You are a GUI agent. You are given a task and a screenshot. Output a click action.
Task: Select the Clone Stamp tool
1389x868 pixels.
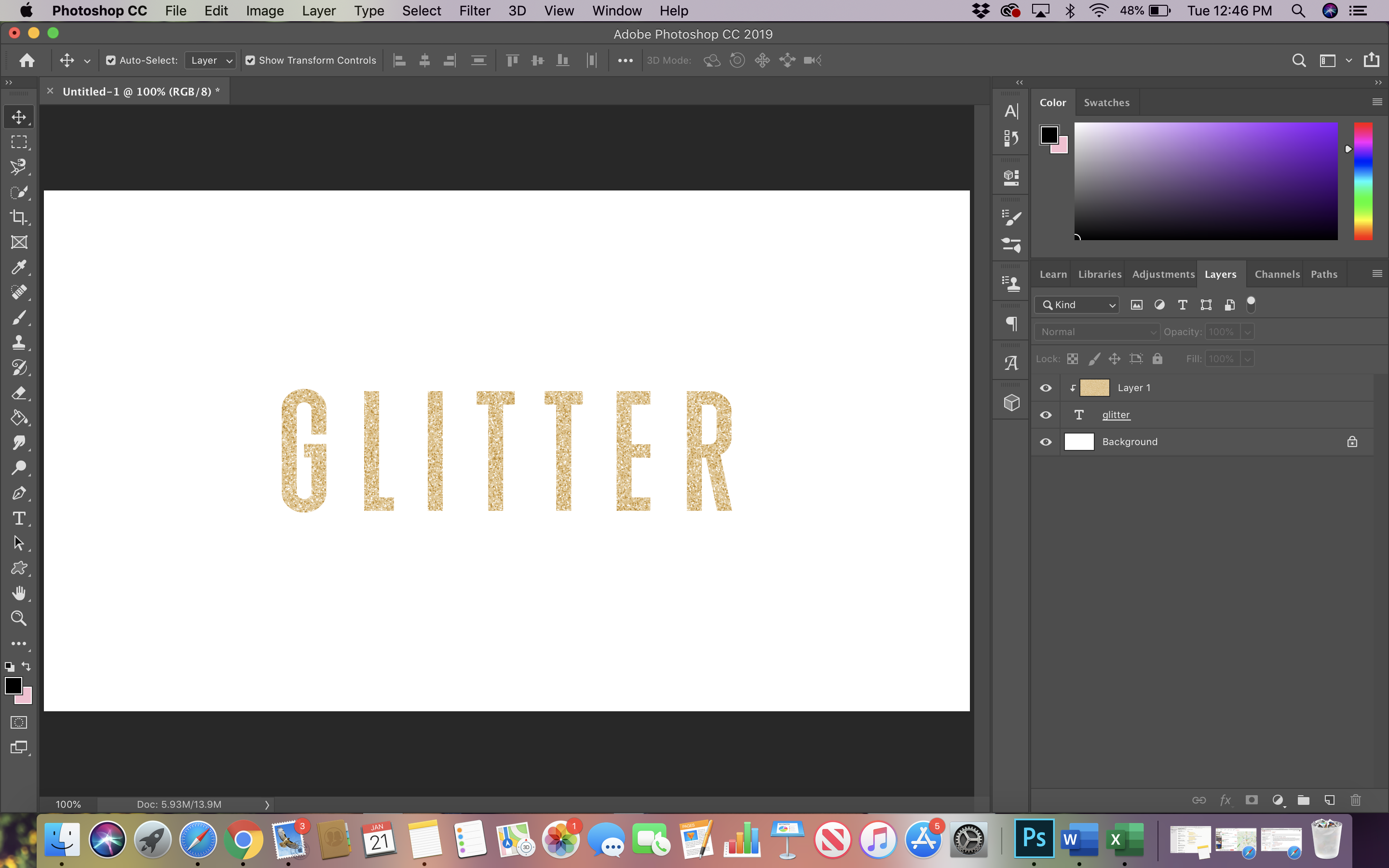click(19, 343)
